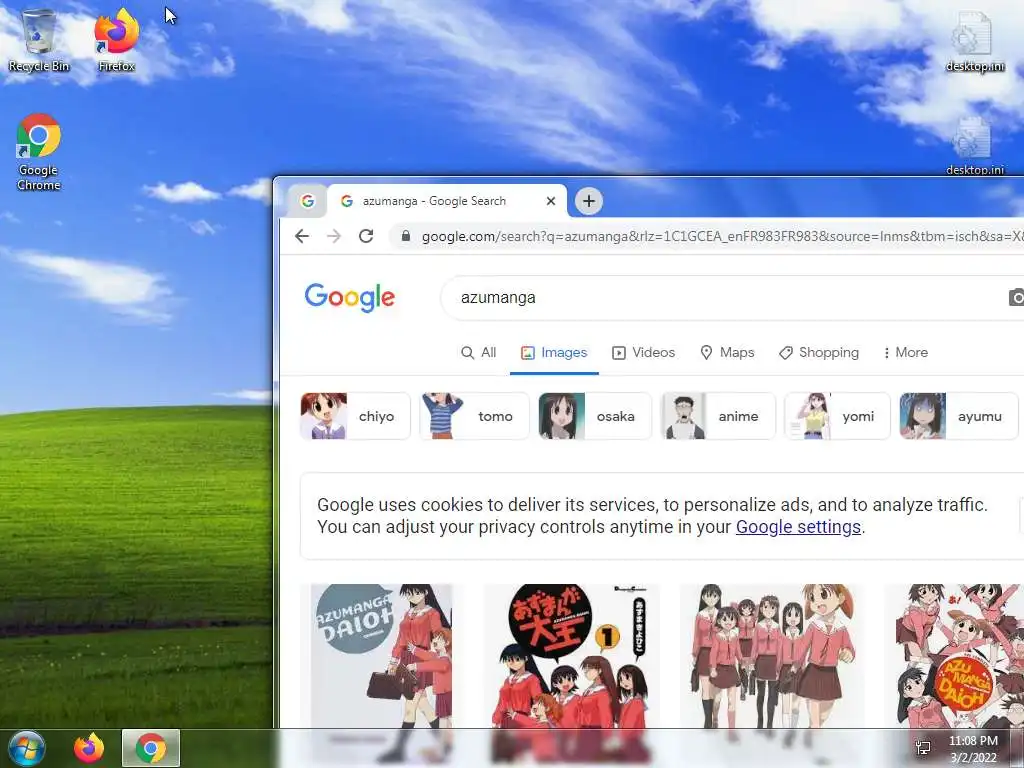Switch to the first Google tab
The image size is (1024, 768).
(308, 201)
